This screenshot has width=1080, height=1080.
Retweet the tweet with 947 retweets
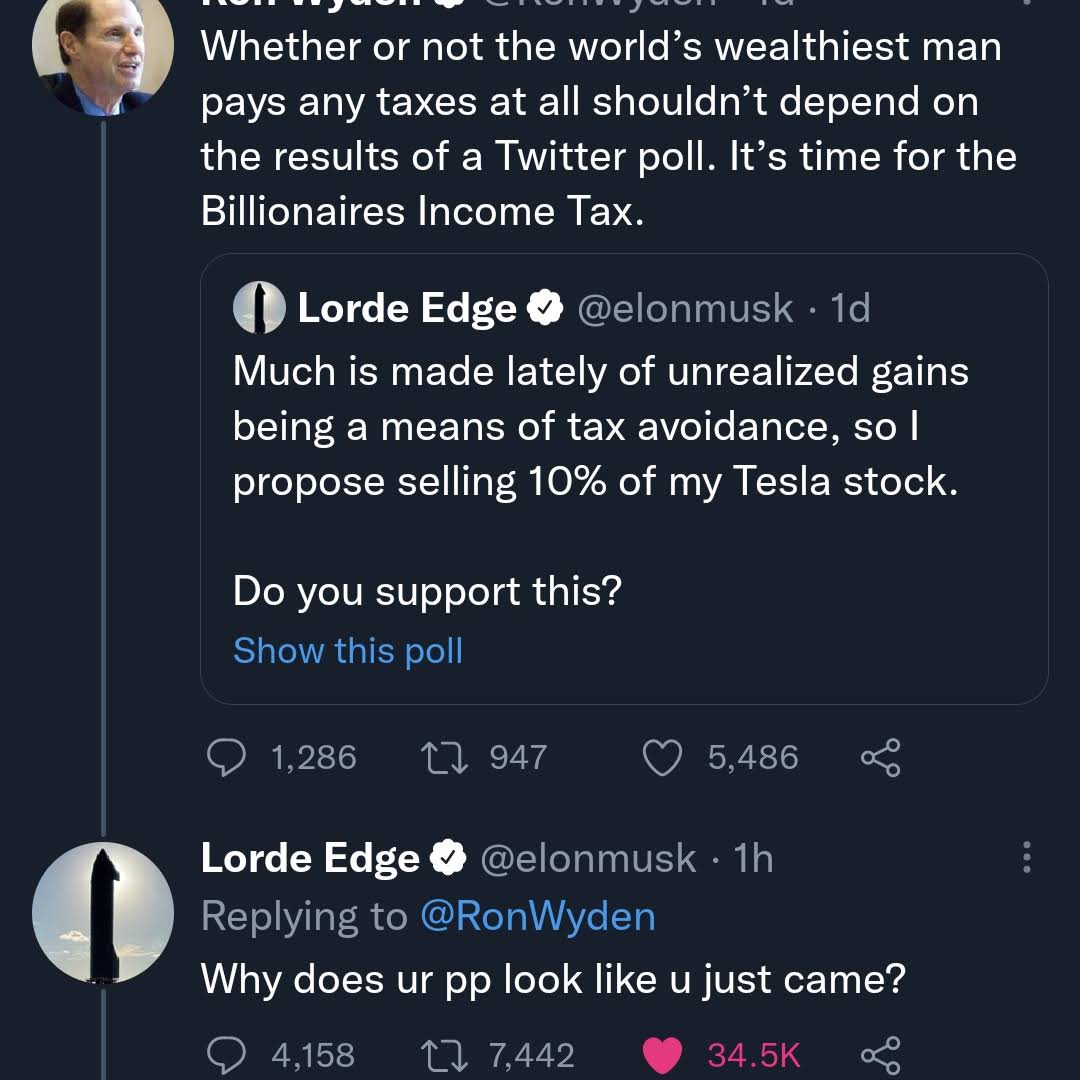pos(445,758)
